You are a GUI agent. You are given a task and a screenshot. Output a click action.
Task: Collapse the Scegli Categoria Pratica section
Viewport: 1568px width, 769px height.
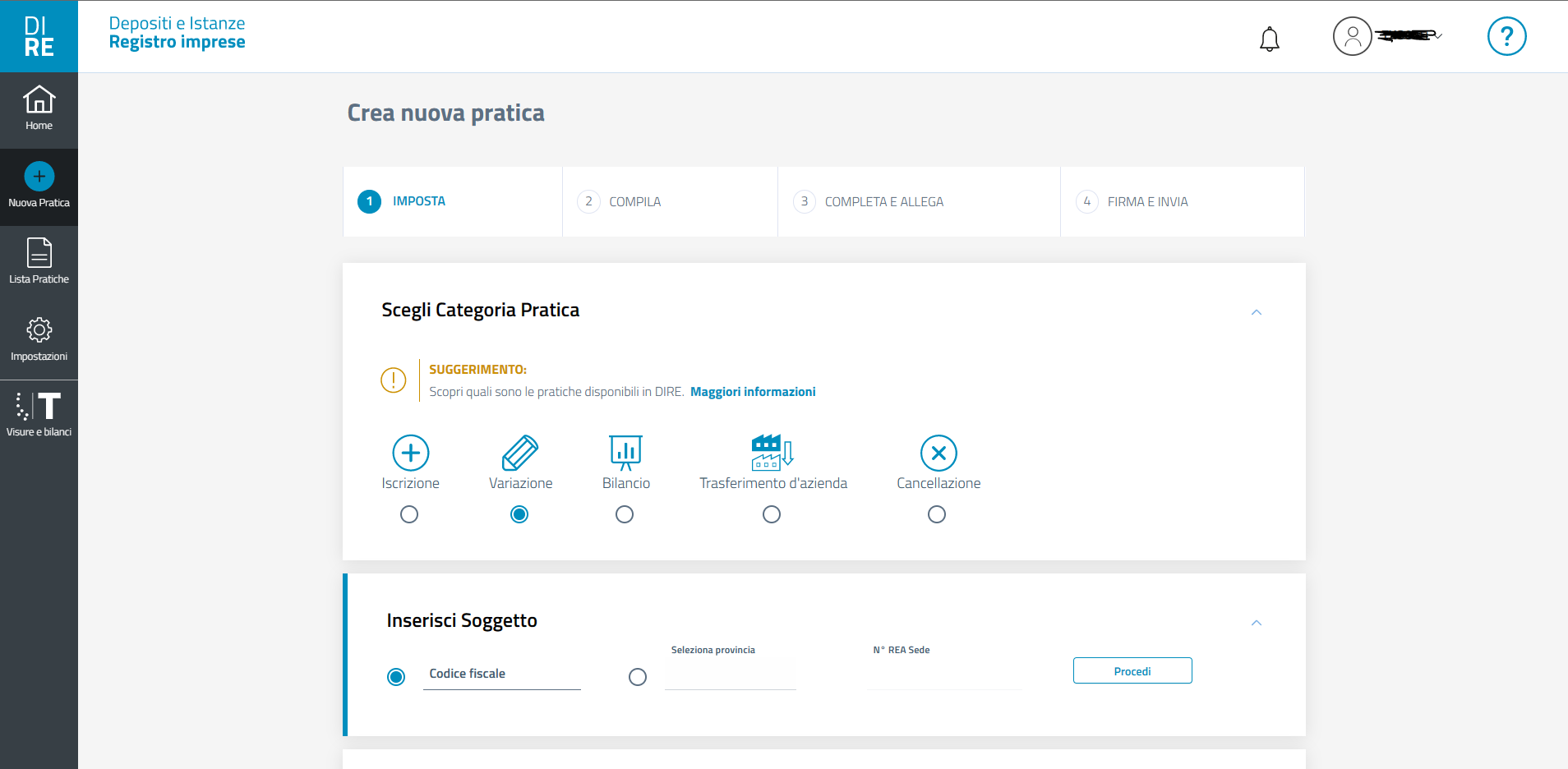click(1256, 312)
